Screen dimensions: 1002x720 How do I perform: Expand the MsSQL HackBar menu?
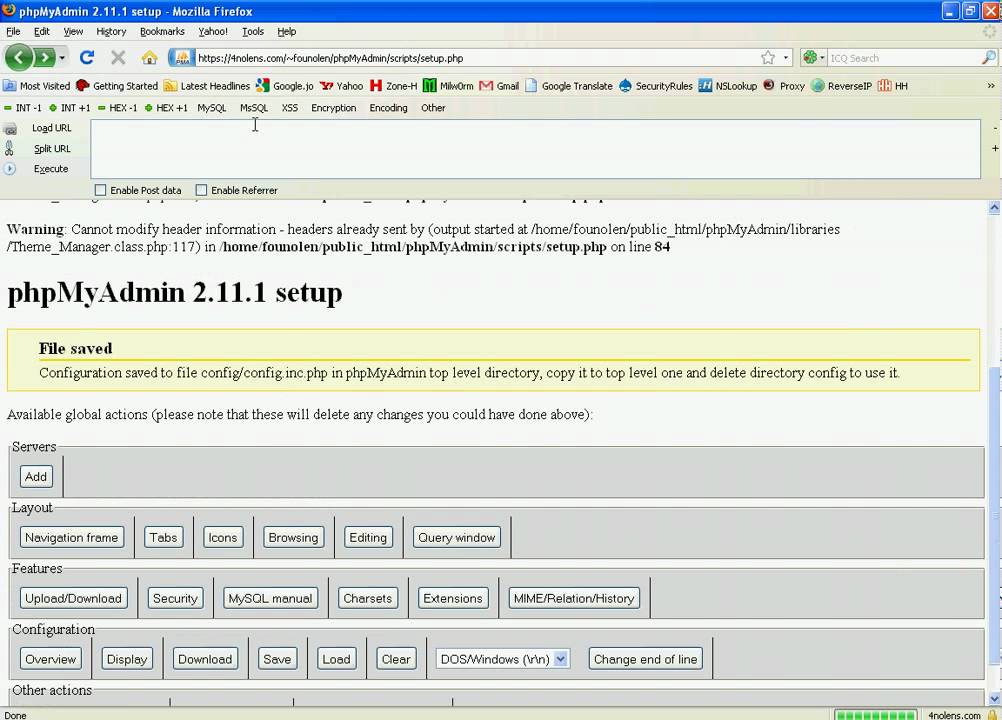(x=254, y=108)
